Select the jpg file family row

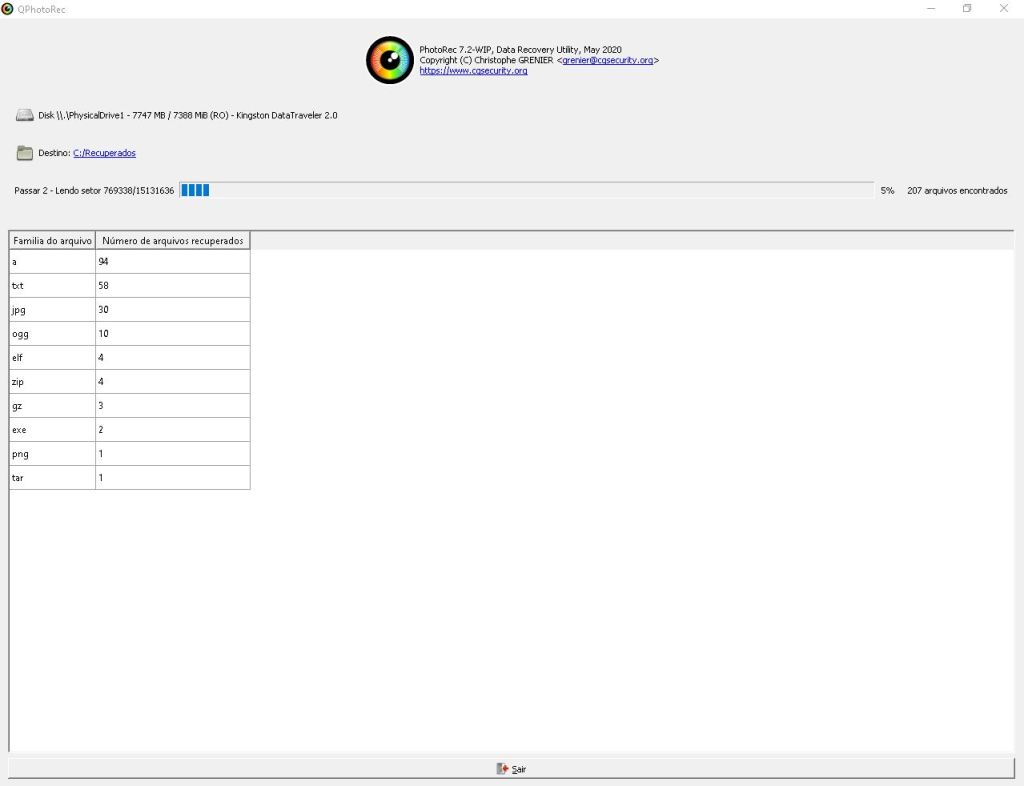coord(52,310)
